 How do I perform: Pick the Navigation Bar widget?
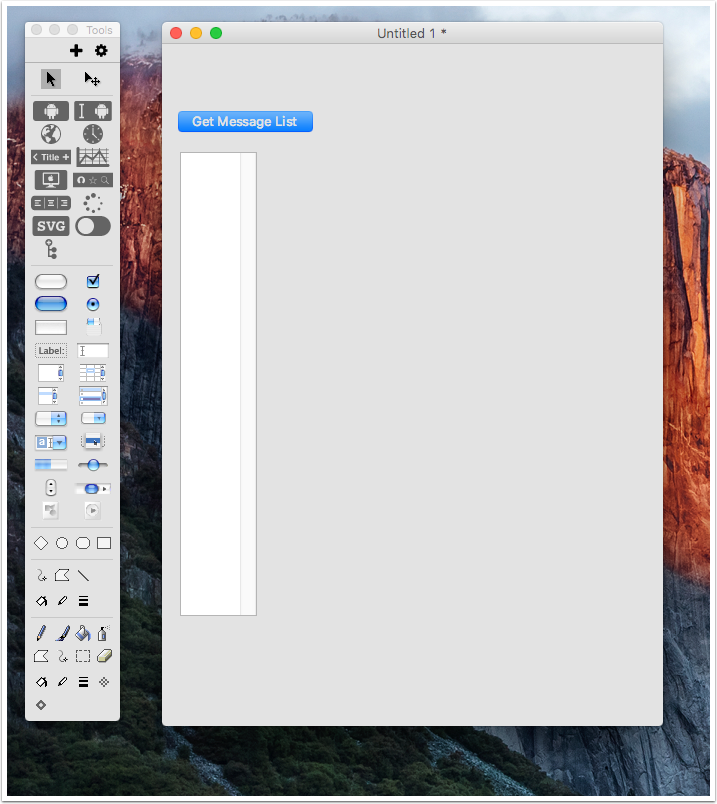point(93,180)
